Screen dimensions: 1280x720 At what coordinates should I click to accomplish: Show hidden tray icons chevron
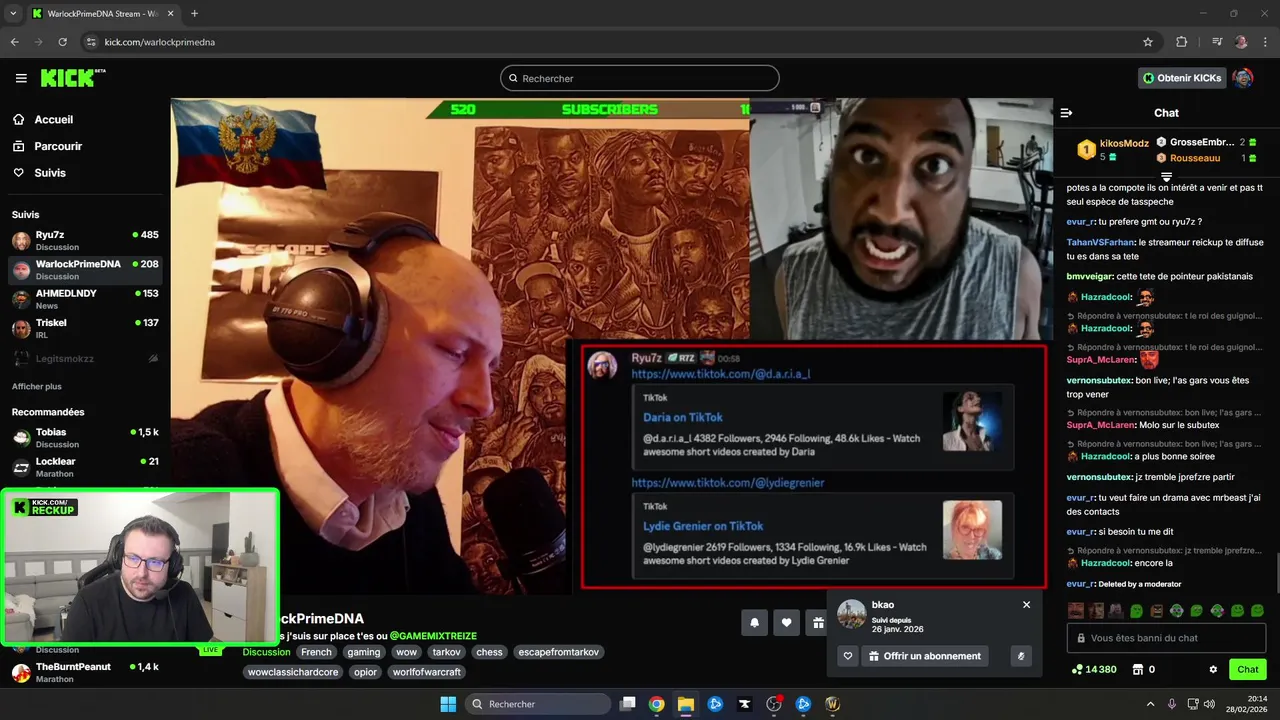tap(1150, 704)
